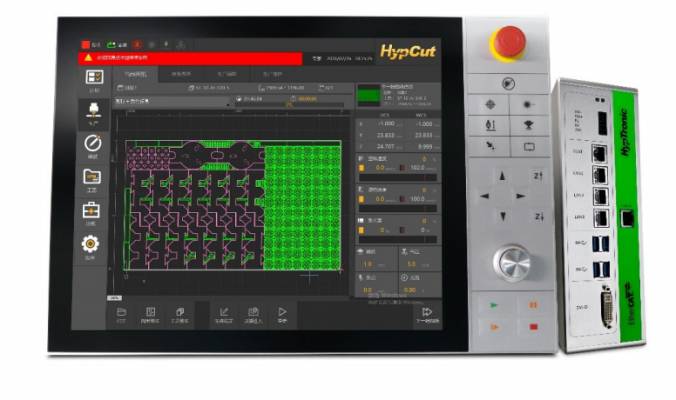Click the play triangle icon in bottom toolbar
Screen dimensions: 676x400
click(x=282, y=312)
